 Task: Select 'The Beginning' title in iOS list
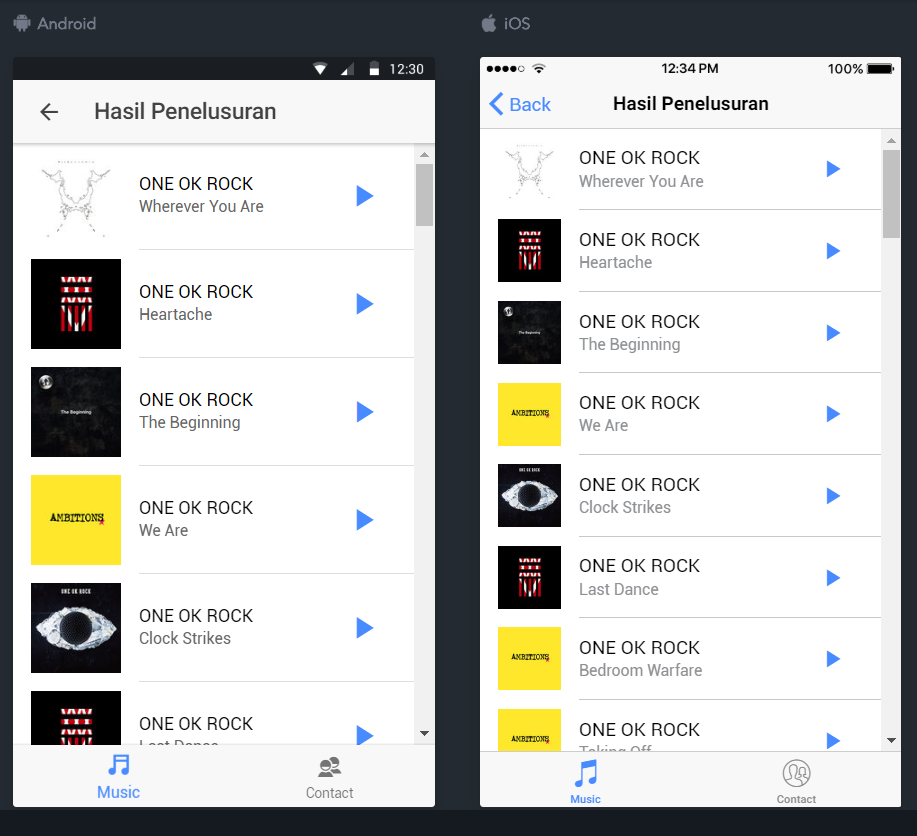point(629,345)
